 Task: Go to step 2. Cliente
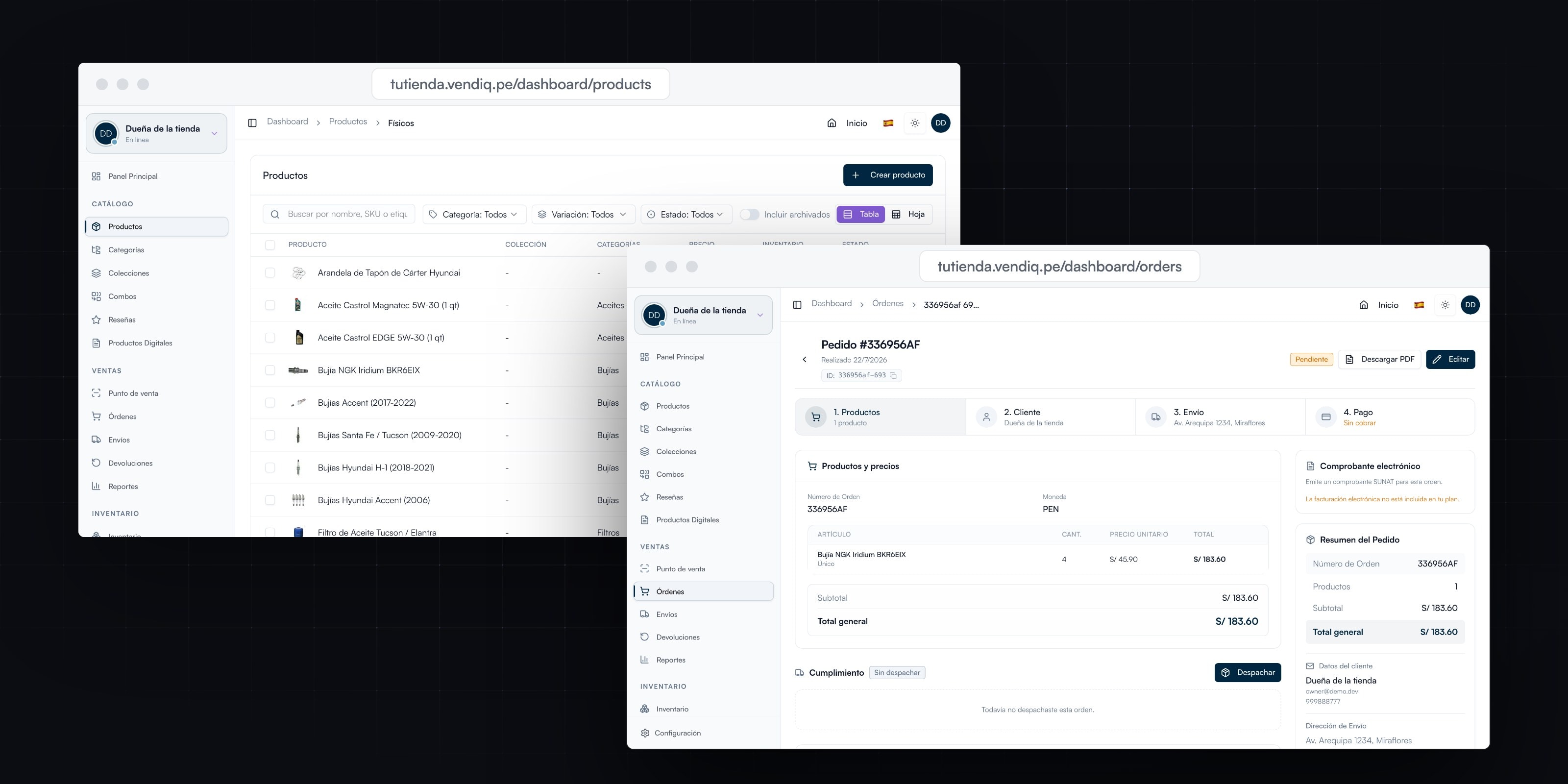[x=1050, y=417]
